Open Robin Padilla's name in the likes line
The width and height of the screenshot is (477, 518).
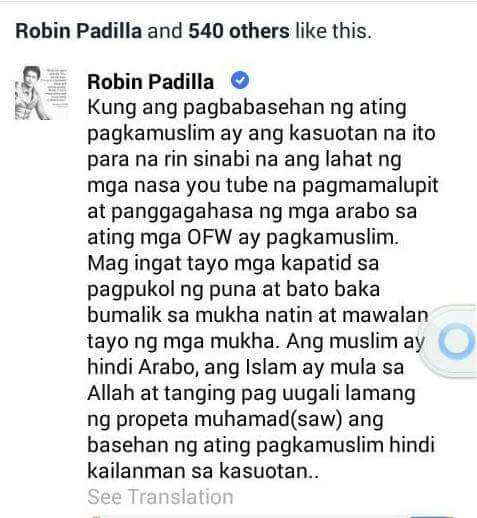[x=79, y=31]
